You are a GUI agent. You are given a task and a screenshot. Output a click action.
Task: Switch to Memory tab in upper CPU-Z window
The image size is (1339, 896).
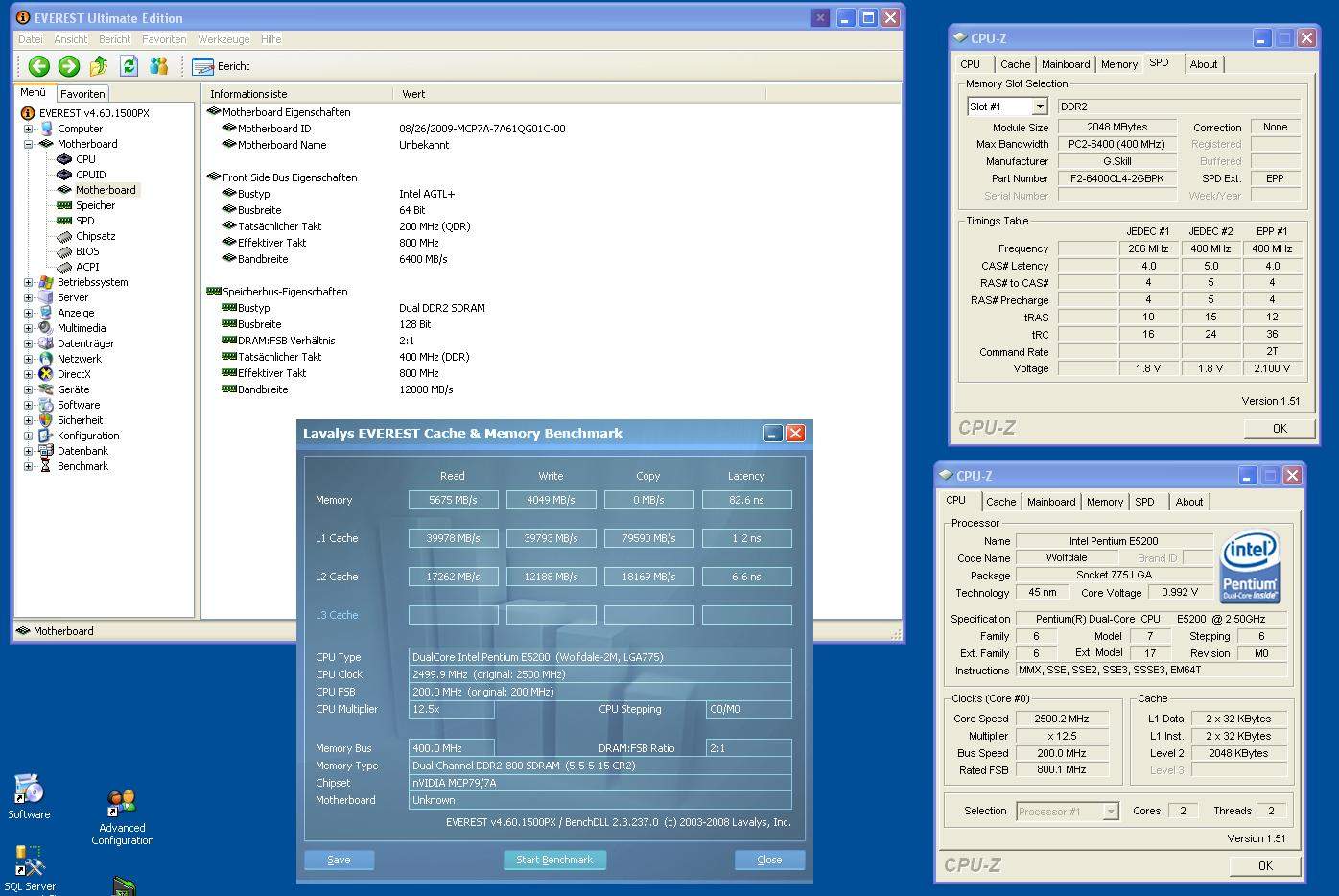(1118, 64)
